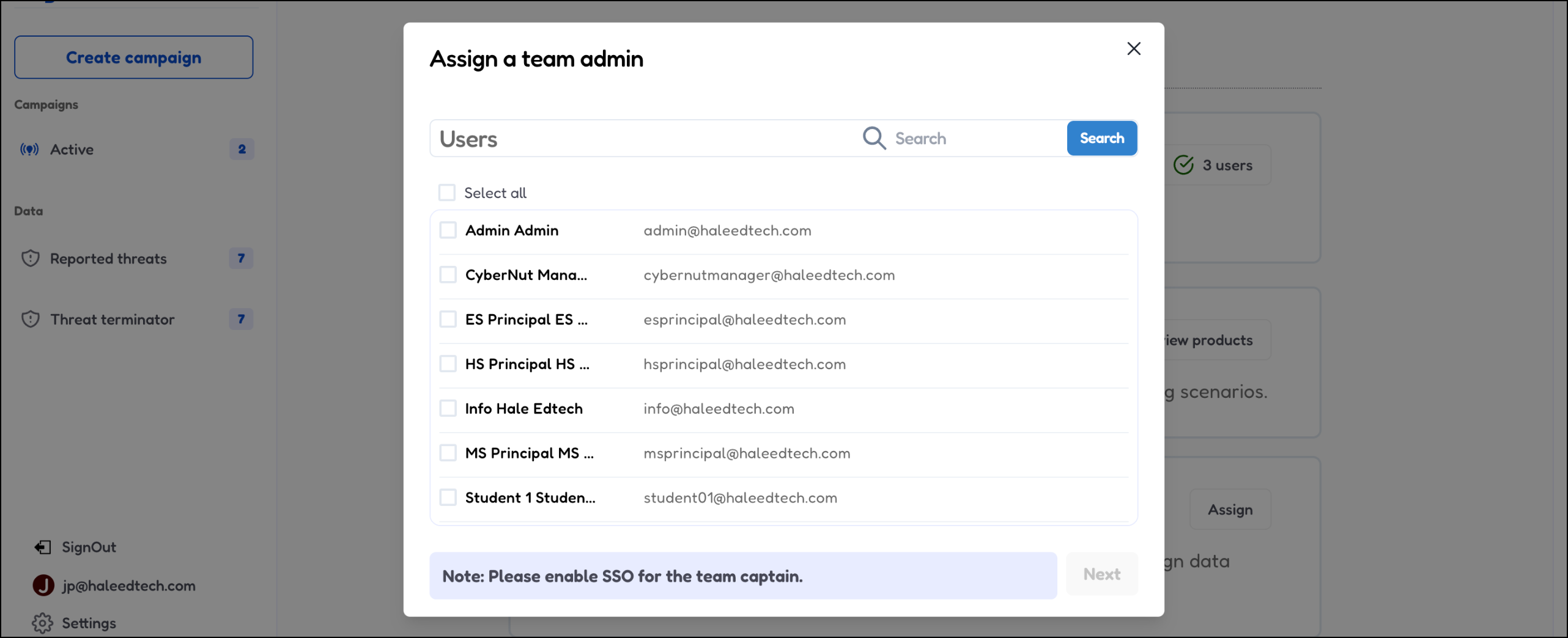The width and height of the screenshot is (1568, 638).
Task: Click the magnifying glass search icon
Action: click(x=874, y=138)
